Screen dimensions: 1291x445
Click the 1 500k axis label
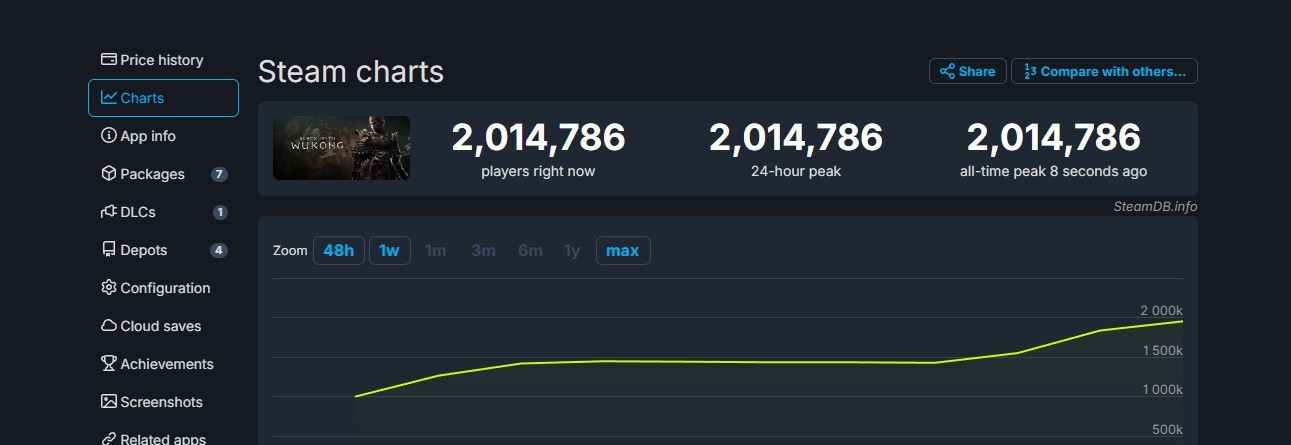pos(1162,350)
